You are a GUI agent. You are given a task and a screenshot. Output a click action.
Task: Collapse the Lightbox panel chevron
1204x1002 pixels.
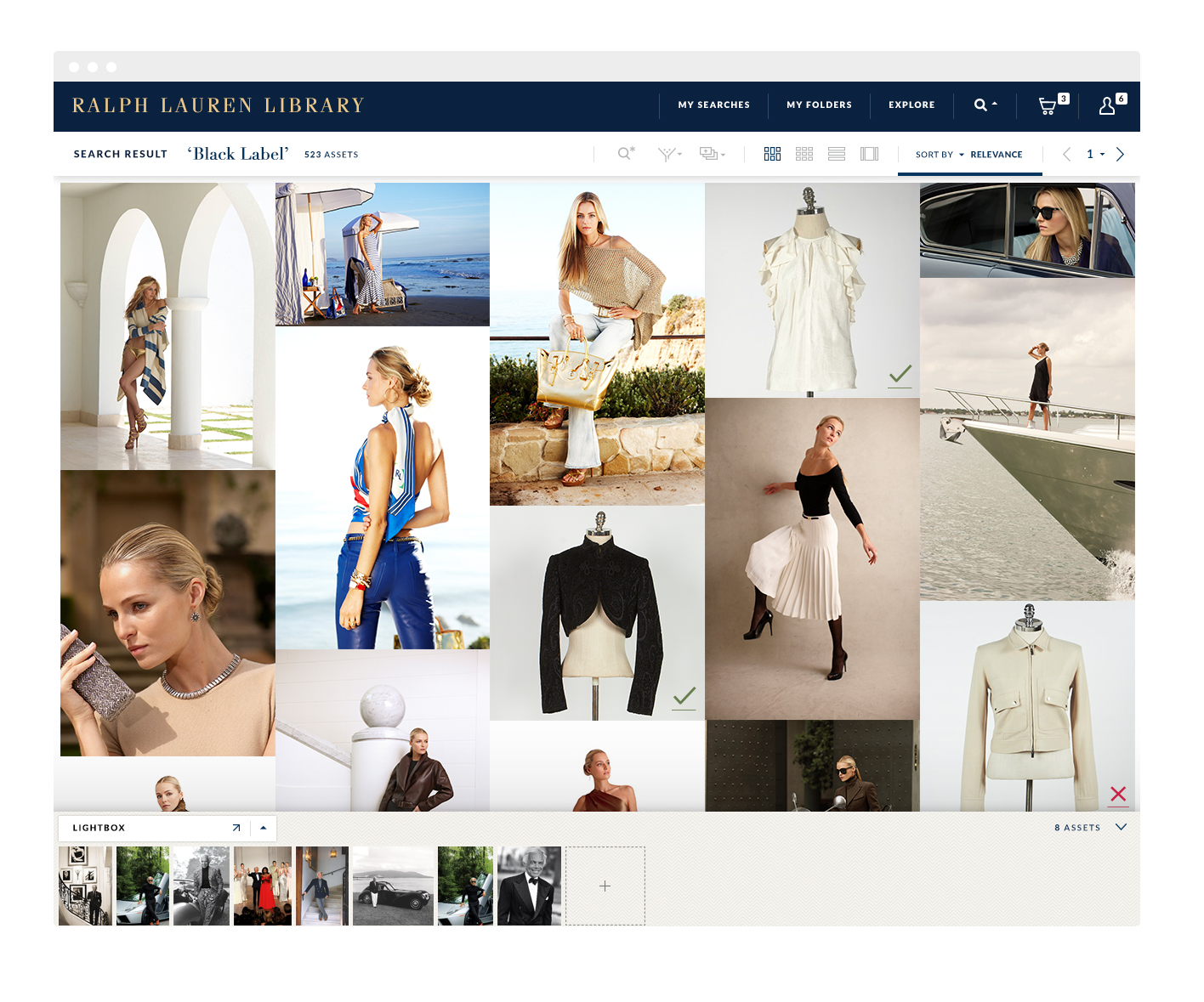click(x=1122, y=827)
